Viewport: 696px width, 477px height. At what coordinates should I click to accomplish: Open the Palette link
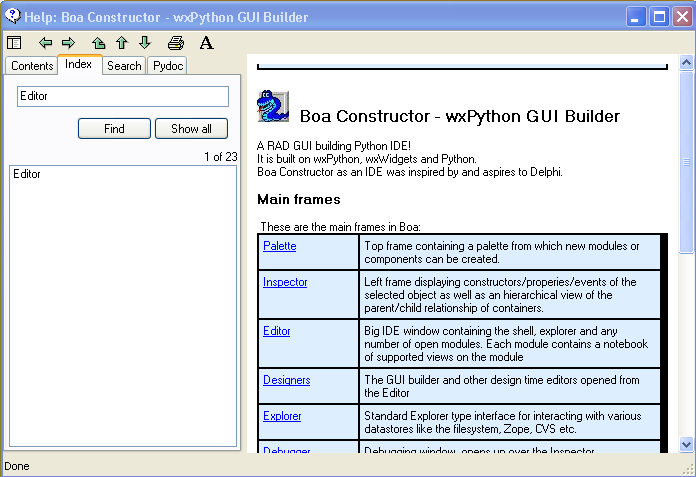(x=279, y=246)
